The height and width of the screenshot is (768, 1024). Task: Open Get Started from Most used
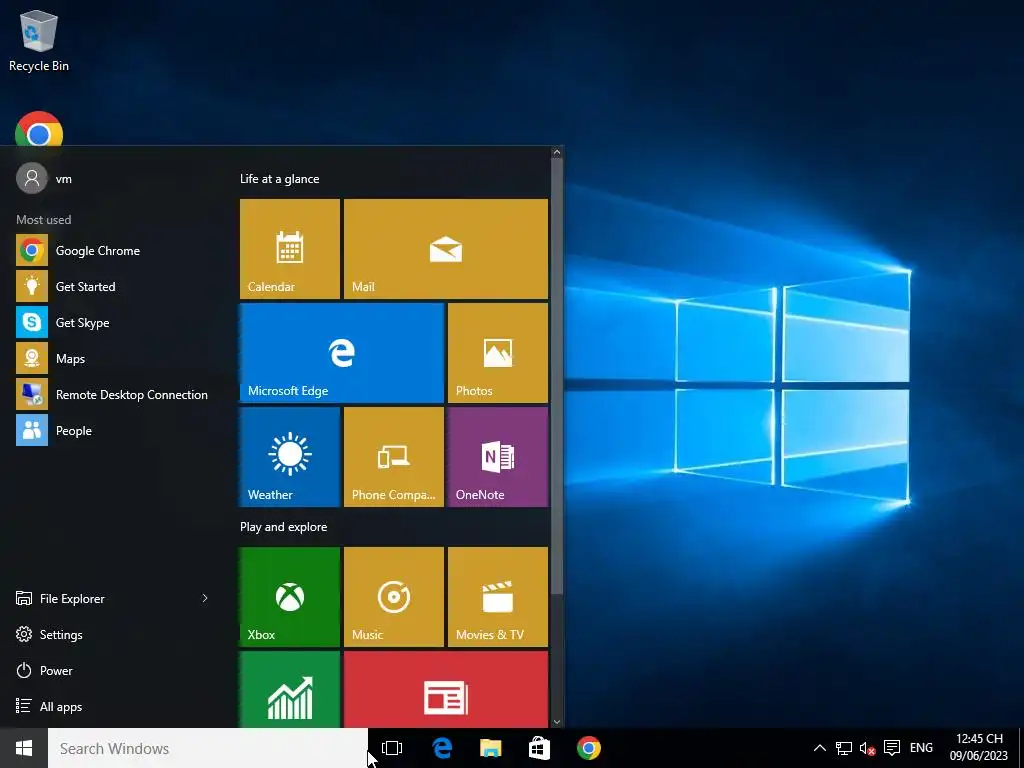pos(112,287)
